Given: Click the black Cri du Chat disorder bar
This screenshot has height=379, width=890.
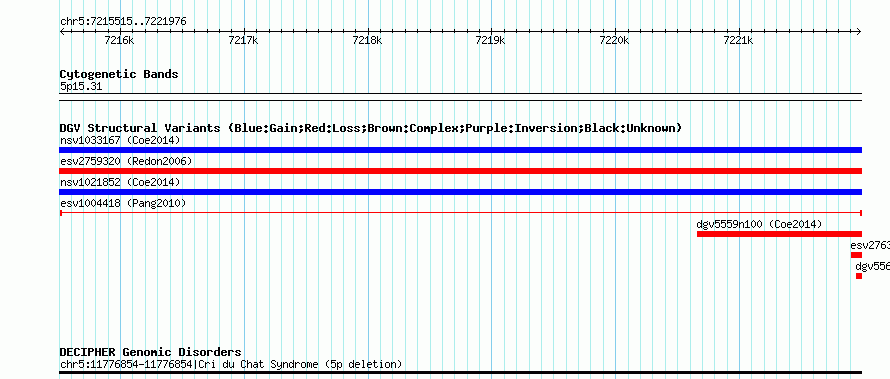Looking at the screenshot, I should 460,373.
